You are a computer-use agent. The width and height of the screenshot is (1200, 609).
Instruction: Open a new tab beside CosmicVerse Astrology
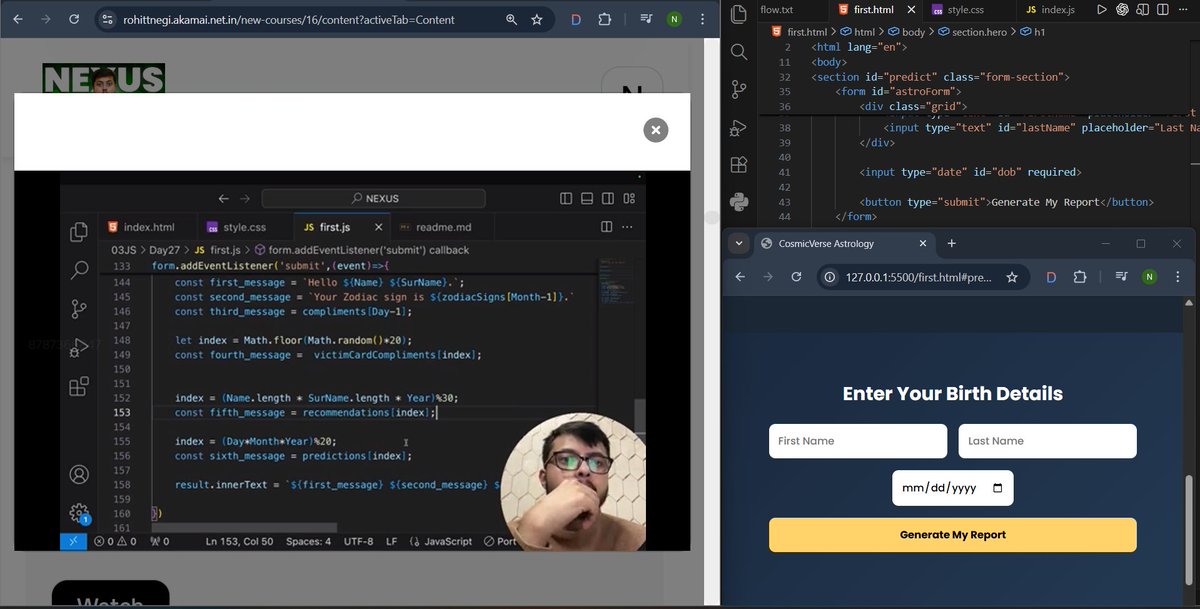click(951, 243)
